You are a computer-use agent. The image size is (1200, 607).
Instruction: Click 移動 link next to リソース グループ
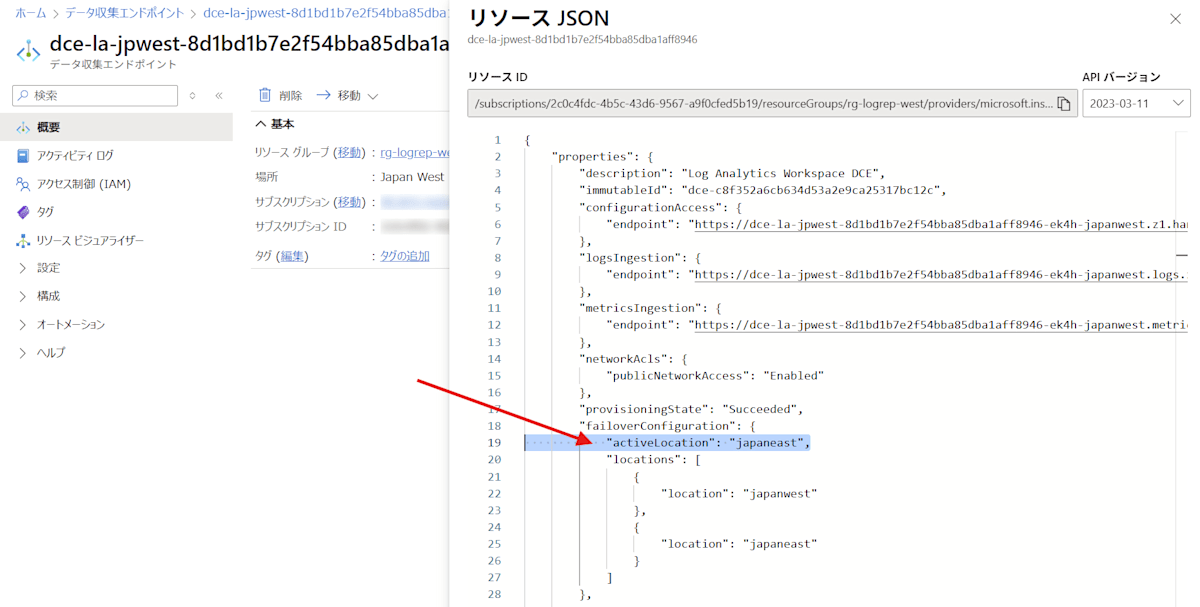[349, 153]
